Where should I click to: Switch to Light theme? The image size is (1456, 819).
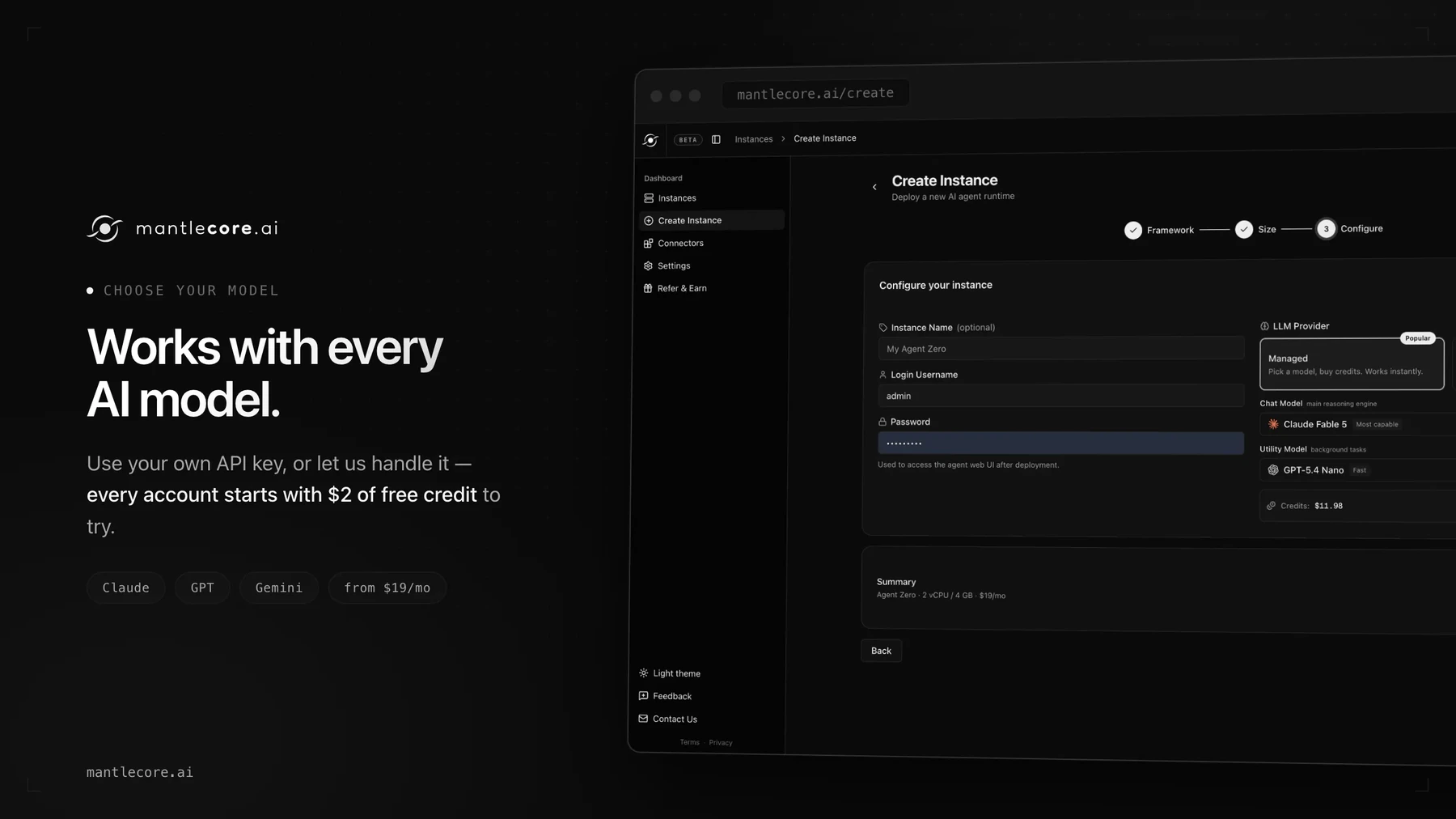[670, 673]
